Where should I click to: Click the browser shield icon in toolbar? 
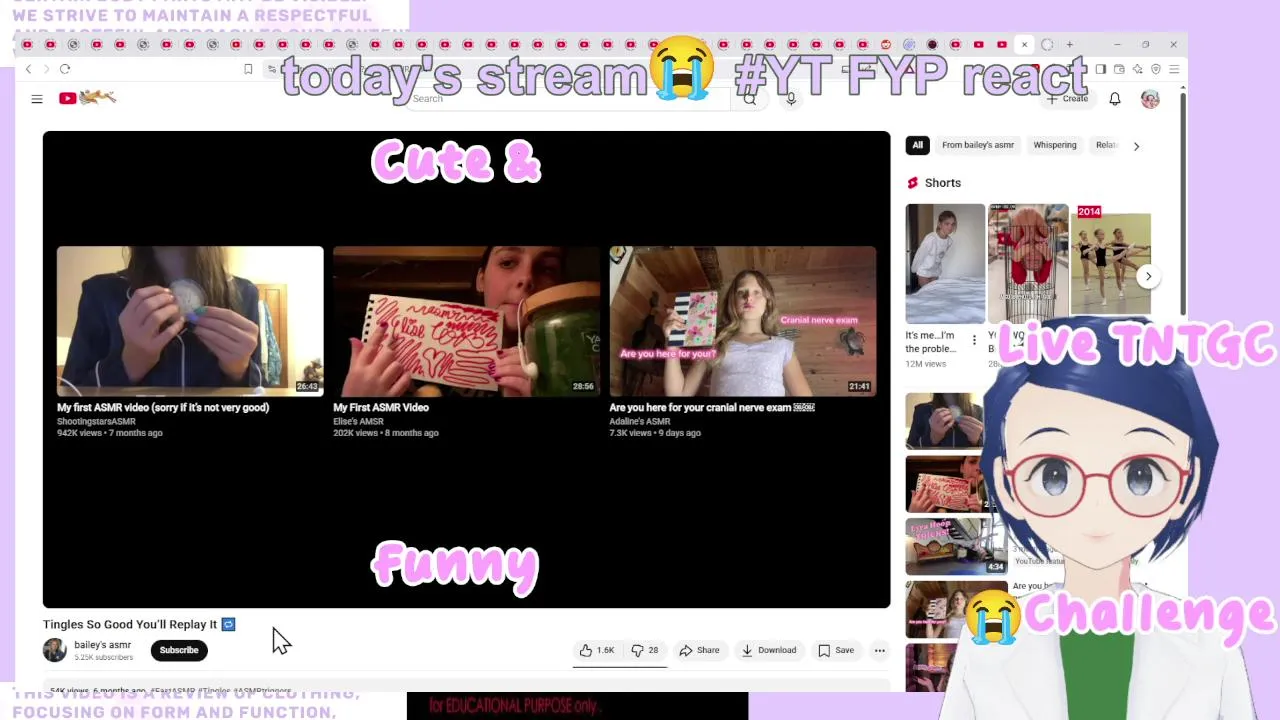click(1156, 69)
